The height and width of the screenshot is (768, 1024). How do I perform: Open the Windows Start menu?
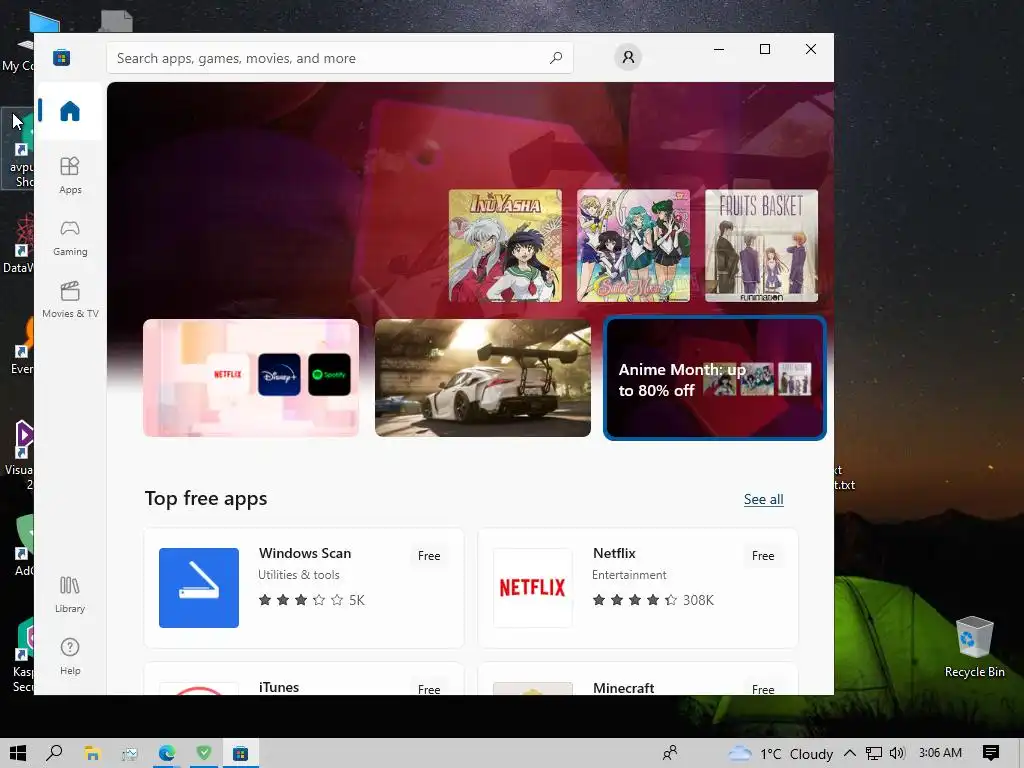pos(18,754)
